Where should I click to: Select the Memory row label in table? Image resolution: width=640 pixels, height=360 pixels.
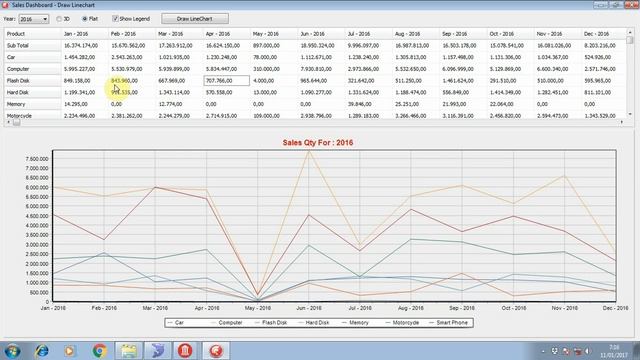pos(33,104)
